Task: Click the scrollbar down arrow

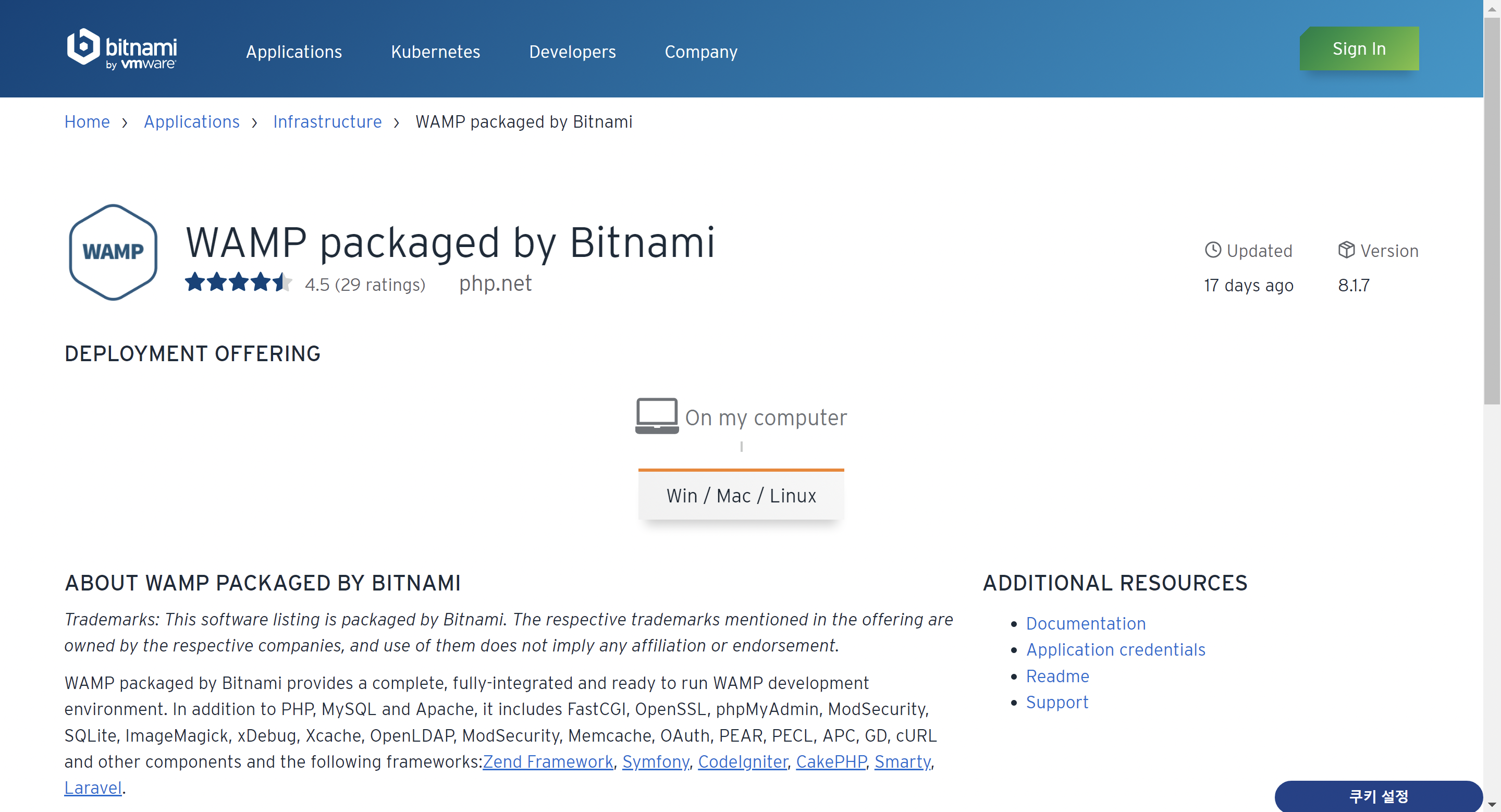Action: [1492, 804]
